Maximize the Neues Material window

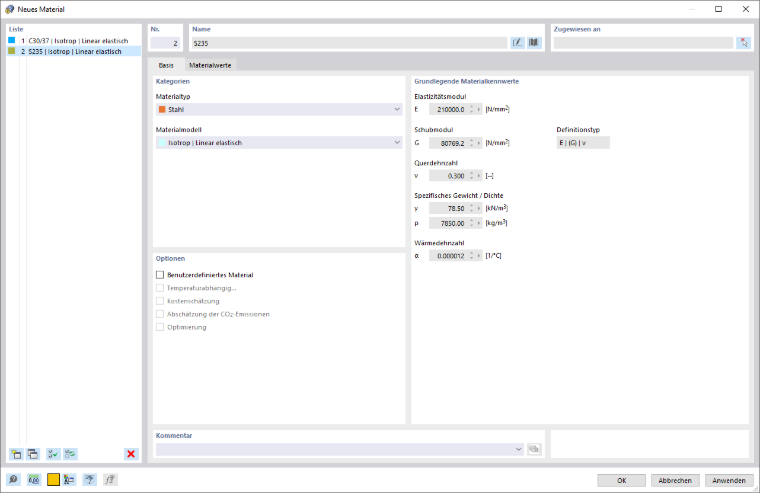tap(718, 9)
